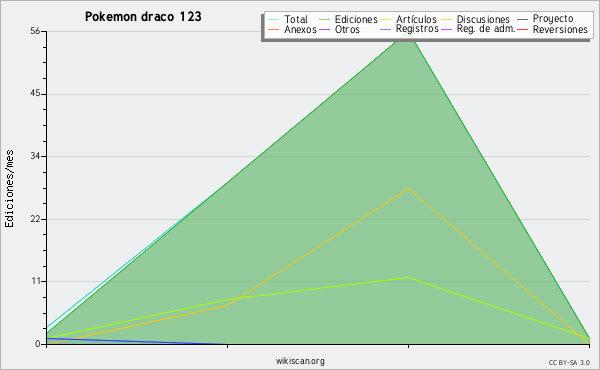Click the cyan Total legend line swatch

(274, 19)
